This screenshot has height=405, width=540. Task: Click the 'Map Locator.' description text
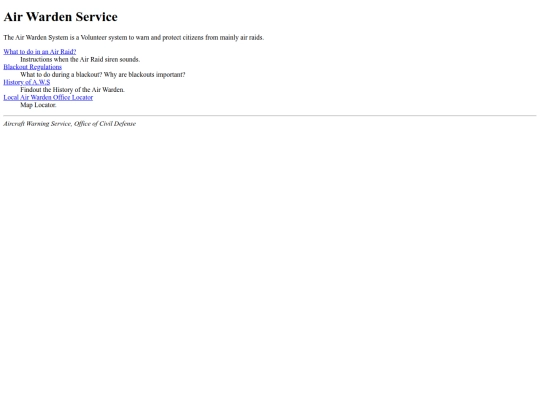tap(38, 105)
